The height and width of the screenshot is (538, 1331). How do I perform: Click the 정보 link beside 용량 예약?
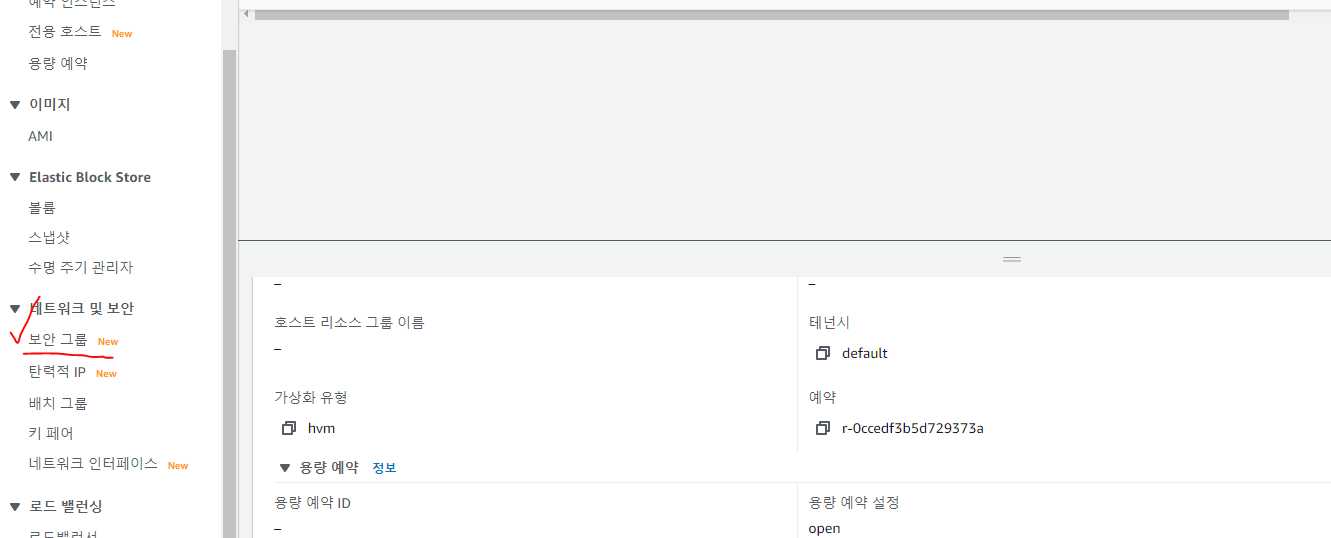coord(384,467)
